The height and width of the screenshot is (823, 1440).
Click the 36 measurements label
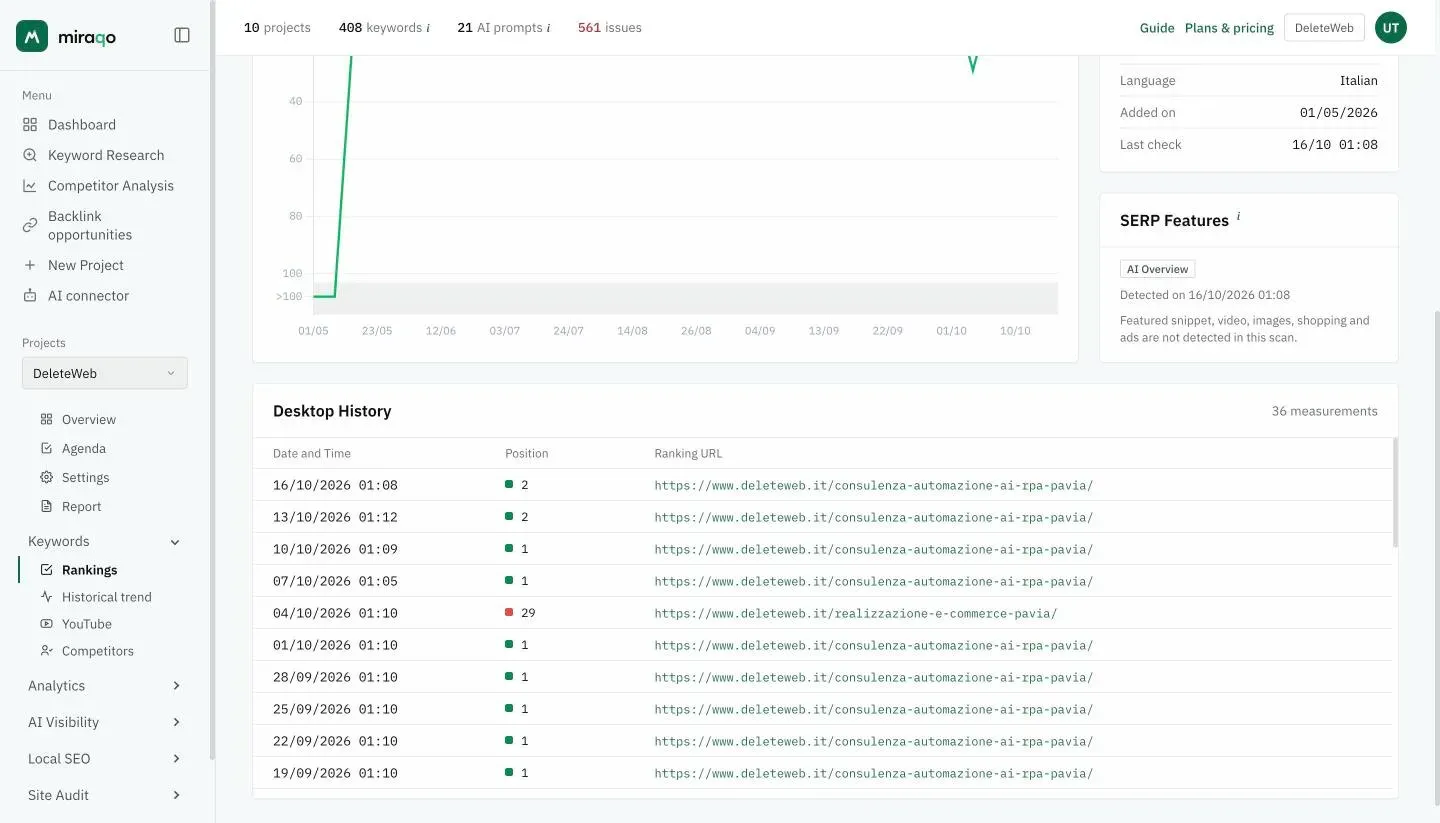(1324, 411)
